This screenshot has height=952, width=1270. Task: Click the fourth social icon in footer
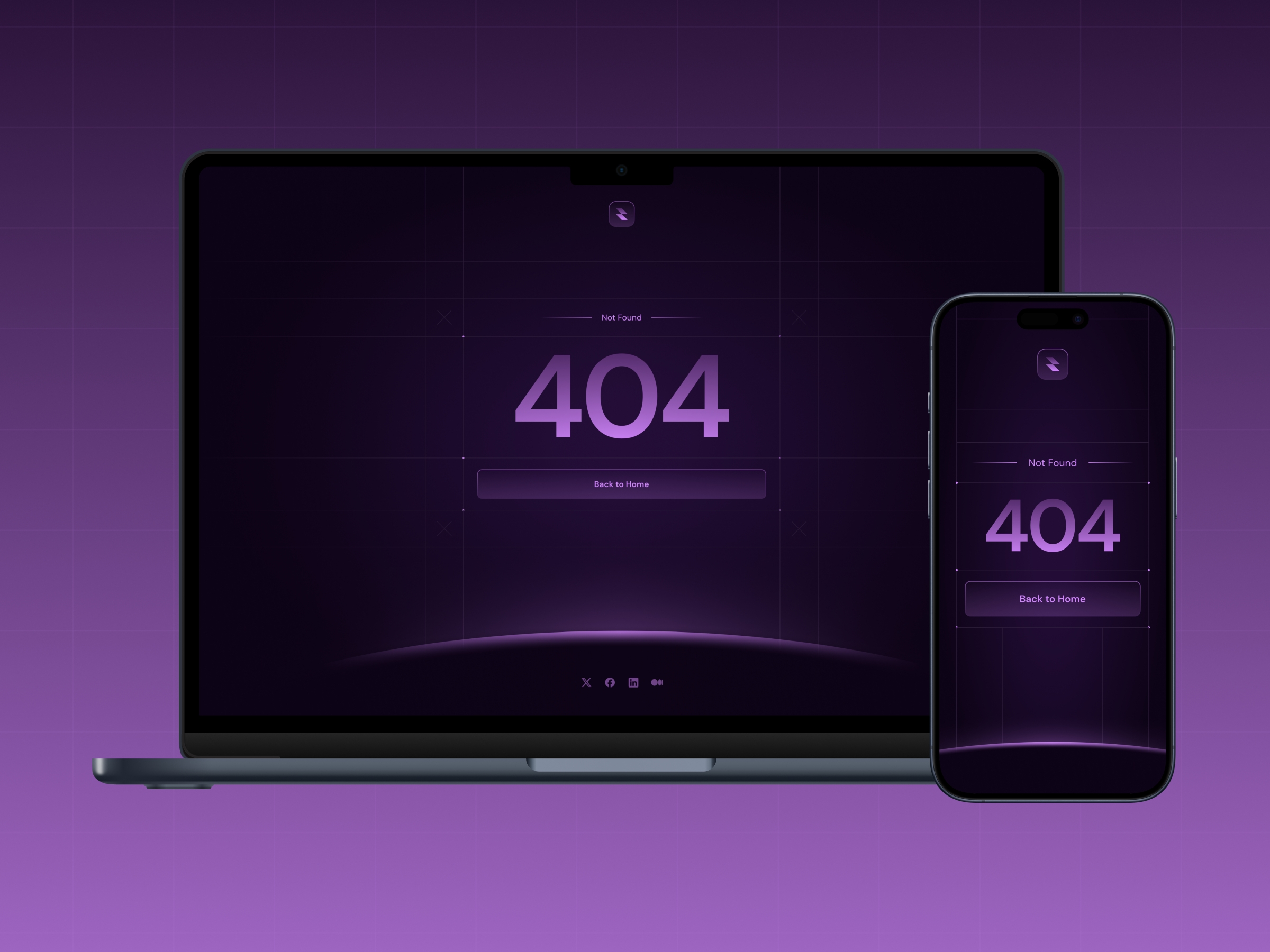656,682
